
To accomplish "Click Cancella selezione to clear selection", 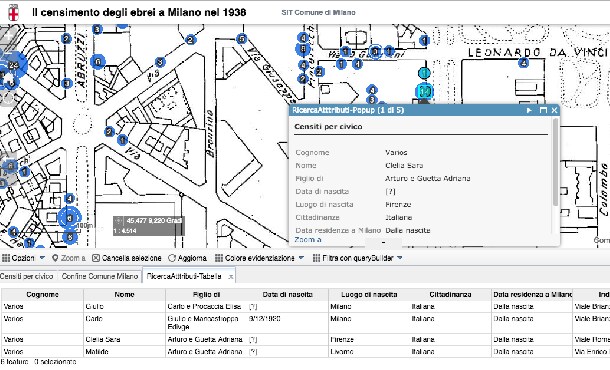I will [x=127, y=258].
